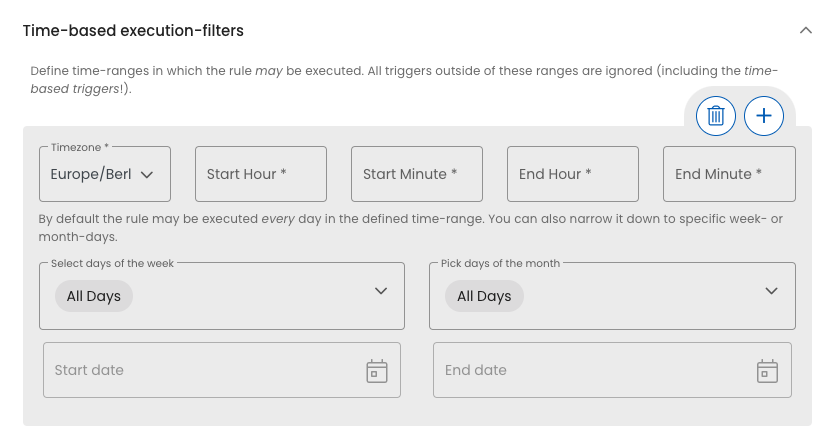Click the trash icon to delete the filter
835x440 pixels.
point(716,116)
